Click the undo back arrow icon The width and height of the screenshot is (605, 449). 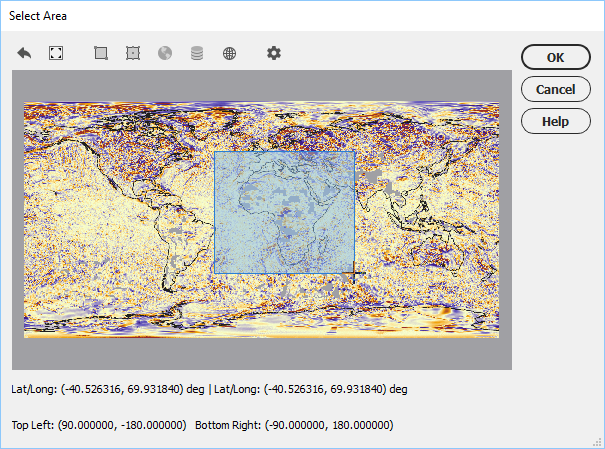tap(24, 53)
